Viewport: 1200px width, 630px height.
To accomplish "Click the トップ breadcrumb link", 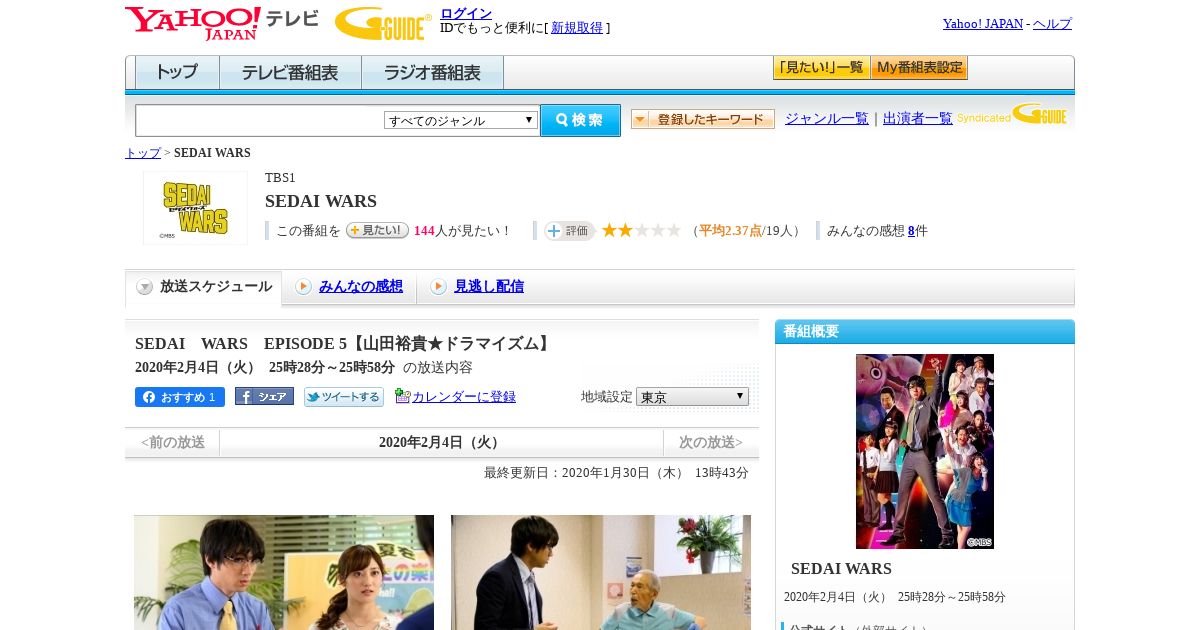I will (x=143, y=153).
